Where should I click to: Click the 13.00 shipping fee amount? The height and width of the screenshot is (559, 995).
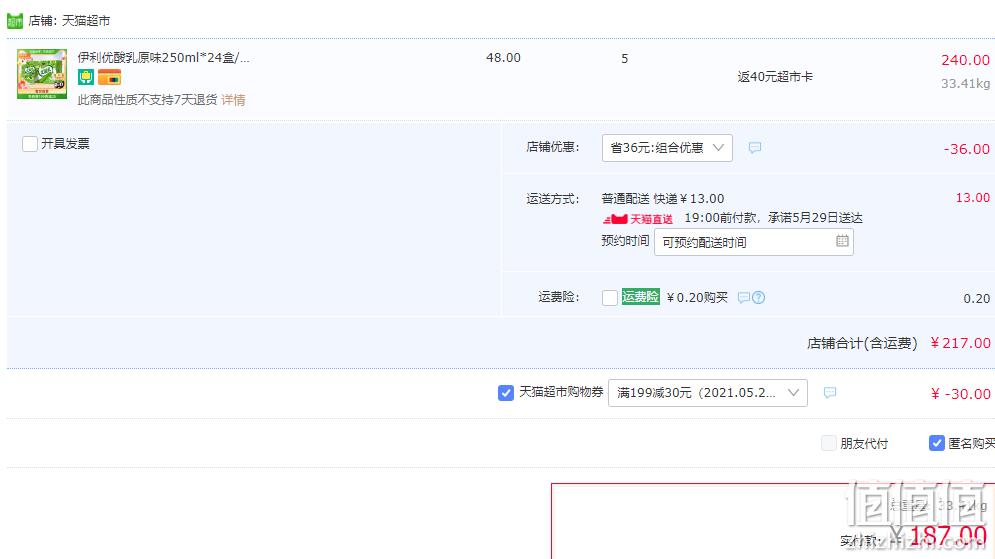[973, 197]
